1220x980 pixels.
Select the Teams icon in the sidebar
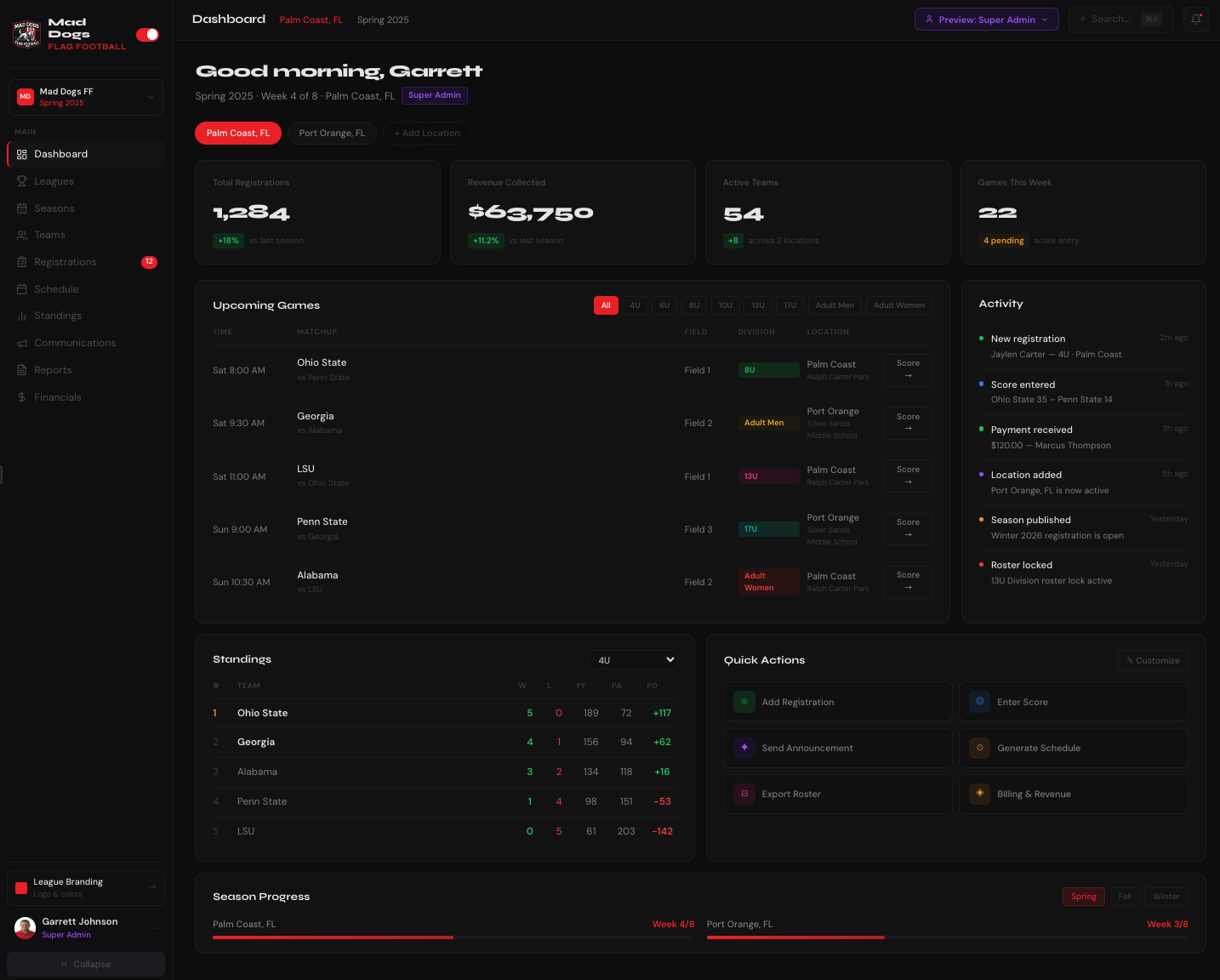point(23,235)
